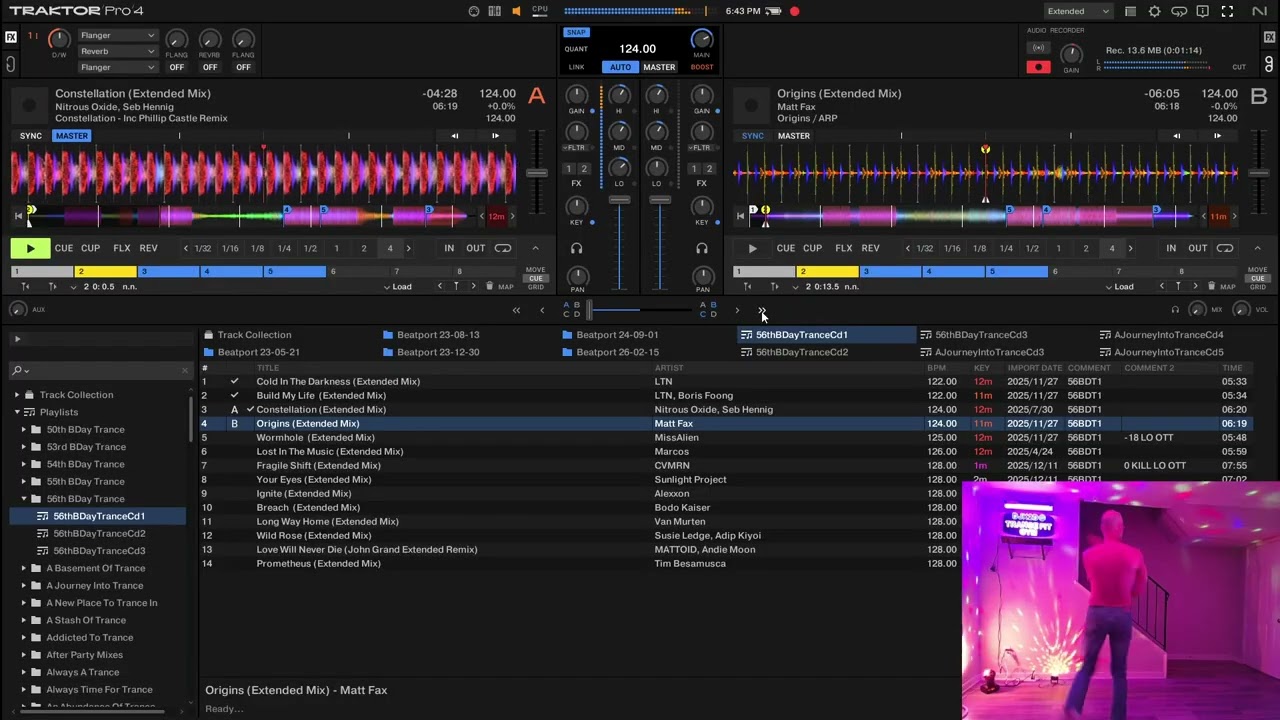Delete the cue point on deck A
Image resolution: width=1280 pixels, height=720 pixels.
(489, 286)
